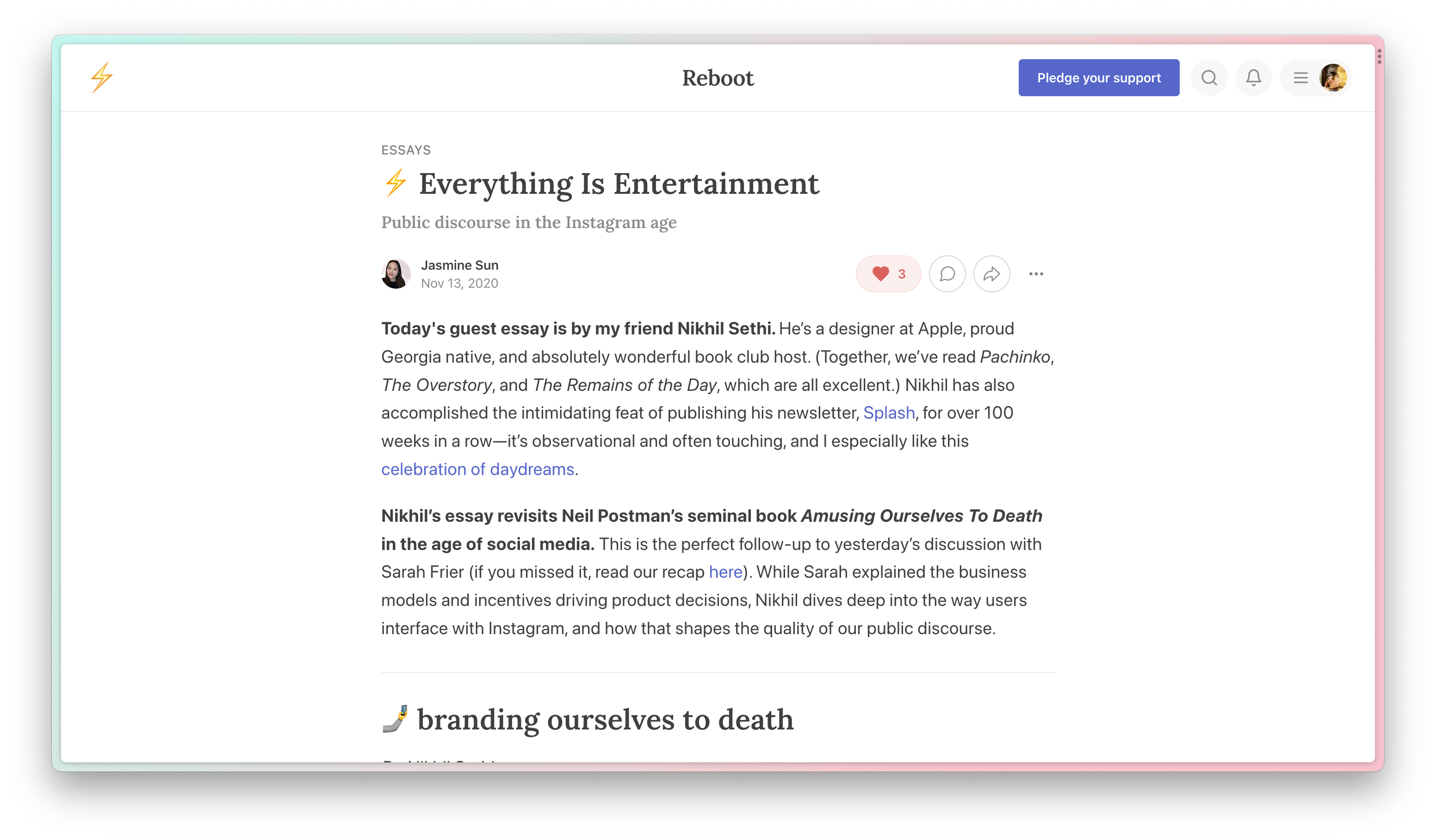The image size is (1436, 840).
Task: Open notifications via the bell icon
Action: click(x=1253, y=78)
